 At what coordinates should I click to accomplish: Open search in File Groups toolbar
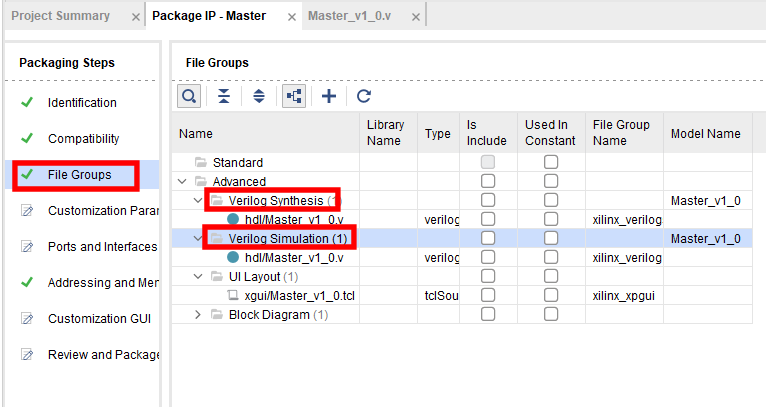pyautogui.click(x=189, y=96)
